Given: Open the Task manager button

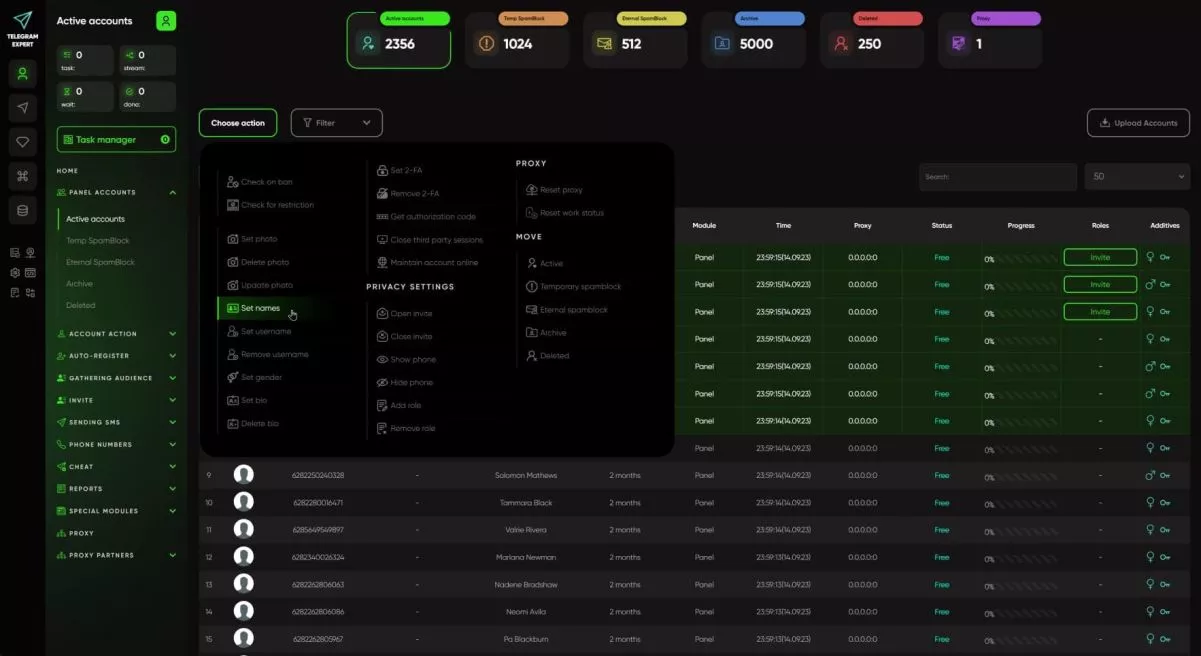Looking at the screenshot, I should [x=116, y=139].
